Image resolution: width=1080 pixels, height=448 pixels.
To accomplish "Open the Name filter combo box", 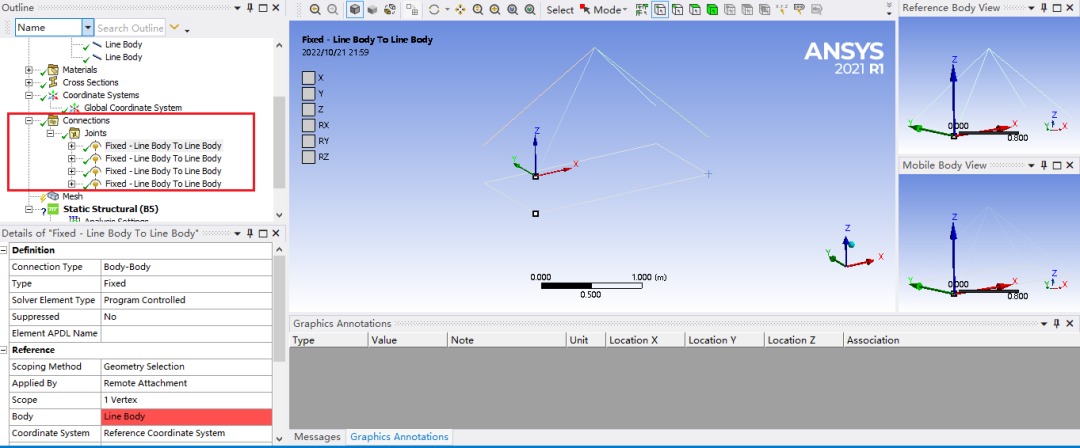I will click(54, 28).
